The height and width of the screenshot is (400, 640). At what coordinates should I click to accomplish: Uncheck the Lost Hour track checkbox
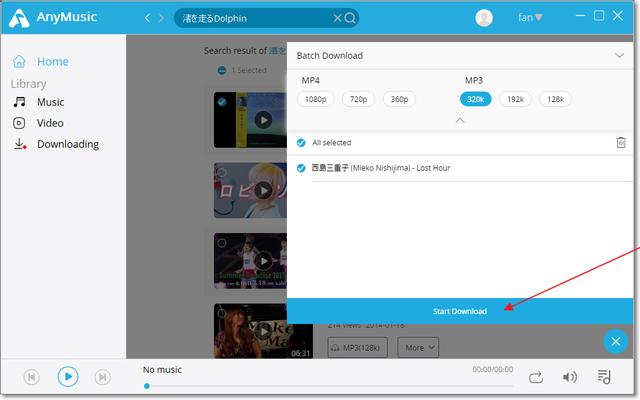(x=301, y=168)
